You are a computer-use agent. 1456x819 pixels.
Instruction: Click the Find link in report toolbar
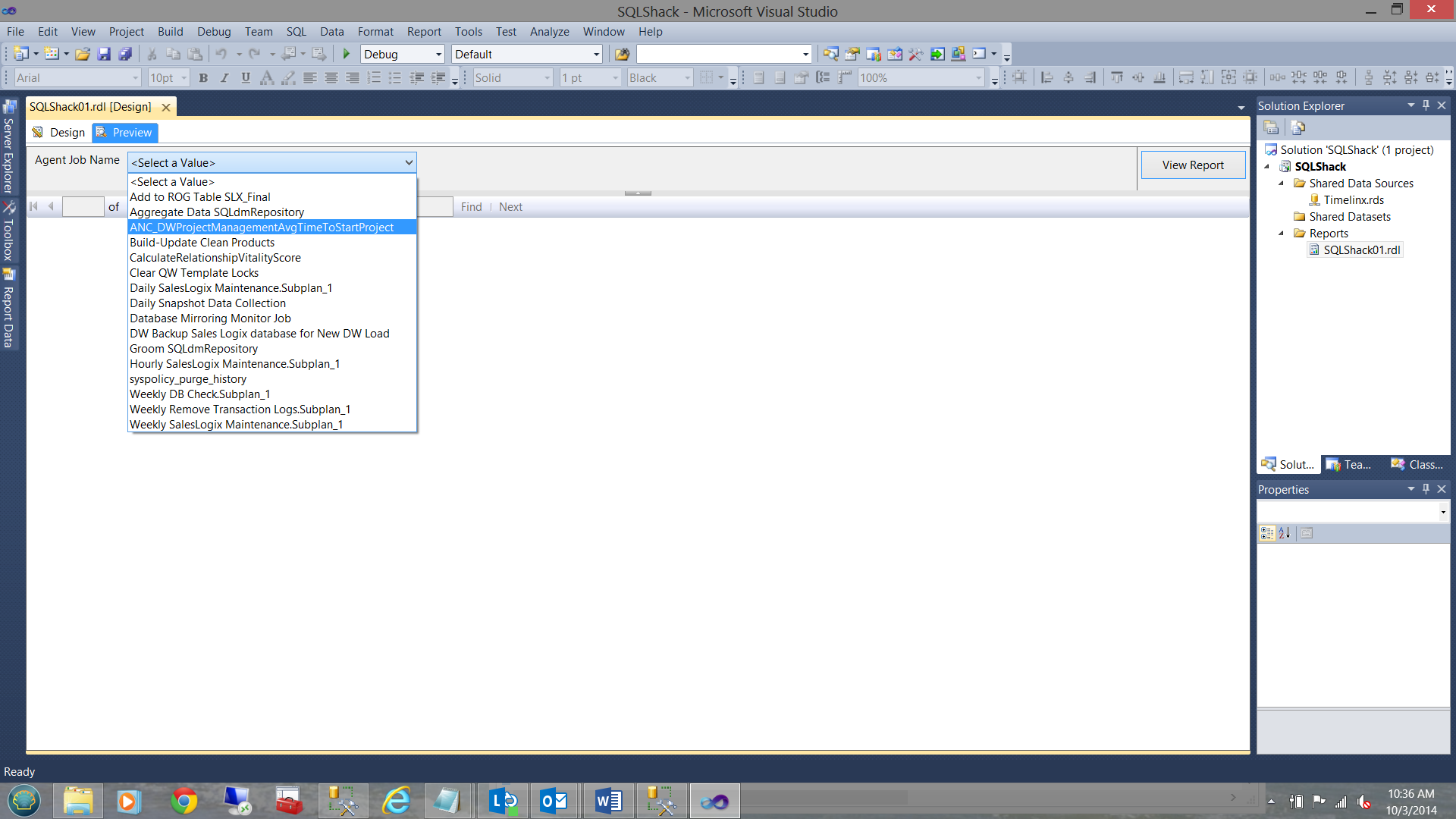pyautogui.click(x=471, y=207)
